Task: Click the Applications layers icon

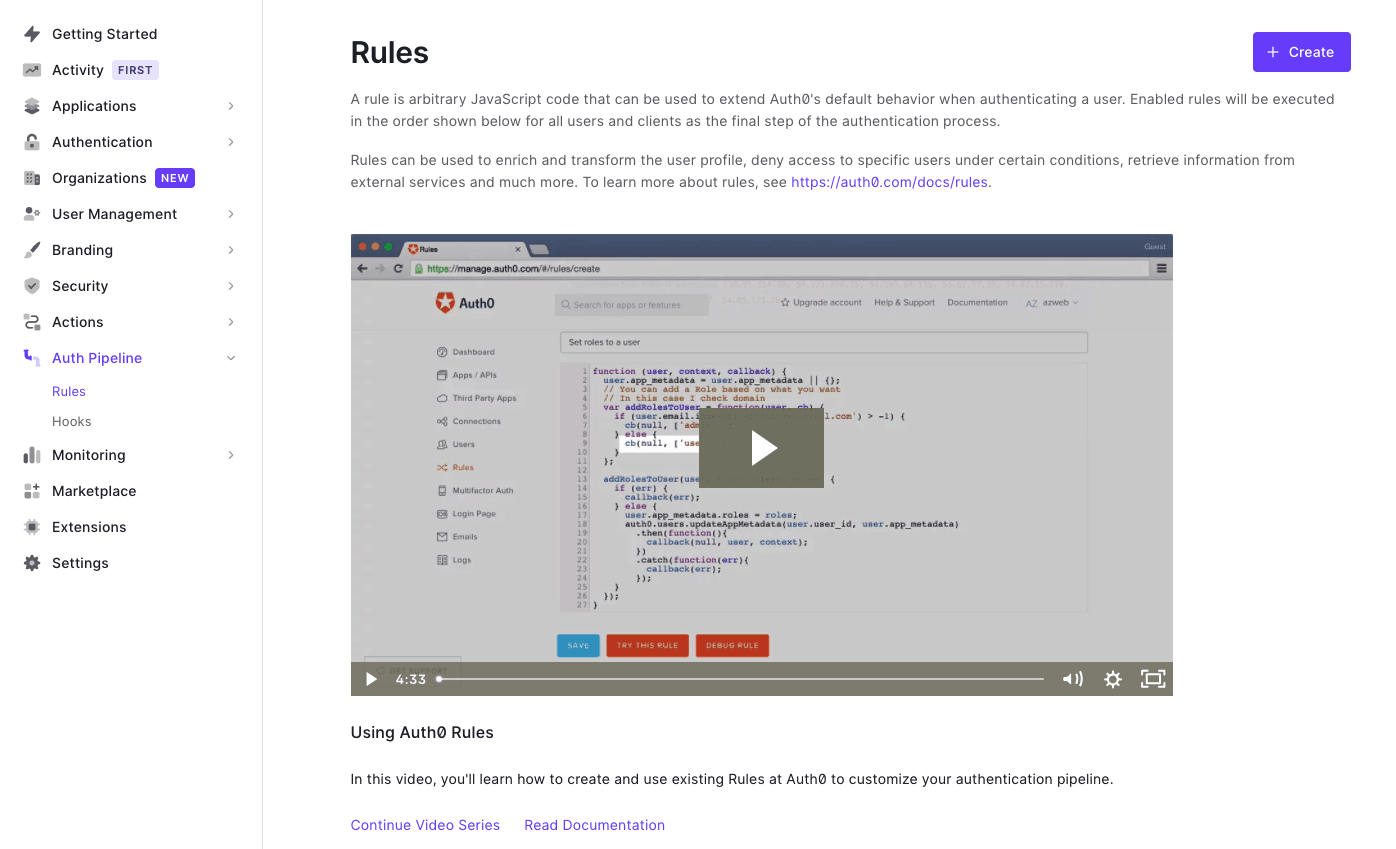Action: 32,106
